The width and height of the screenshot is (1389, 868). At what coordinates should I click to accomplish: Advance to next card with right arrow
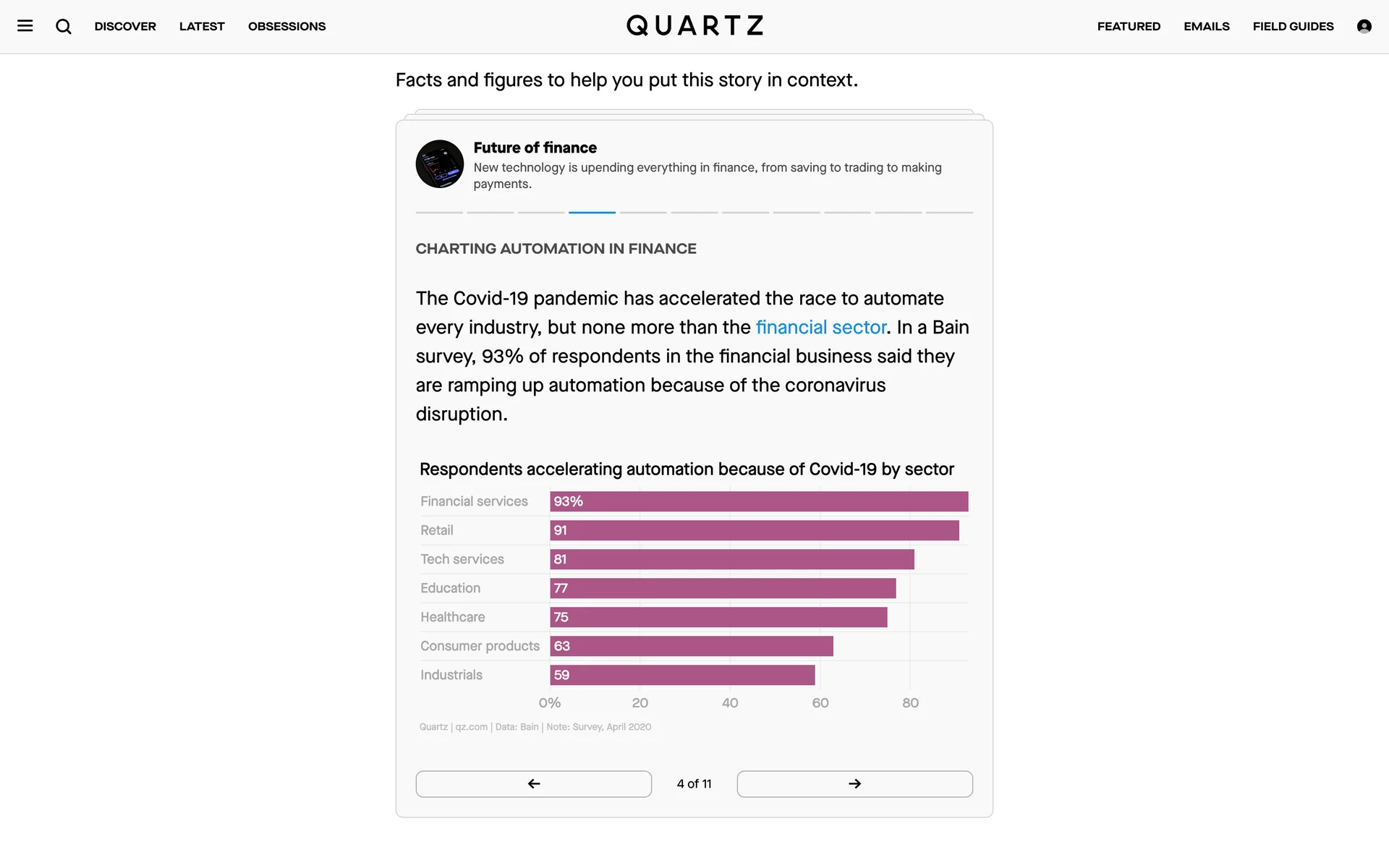click(854, 783)
